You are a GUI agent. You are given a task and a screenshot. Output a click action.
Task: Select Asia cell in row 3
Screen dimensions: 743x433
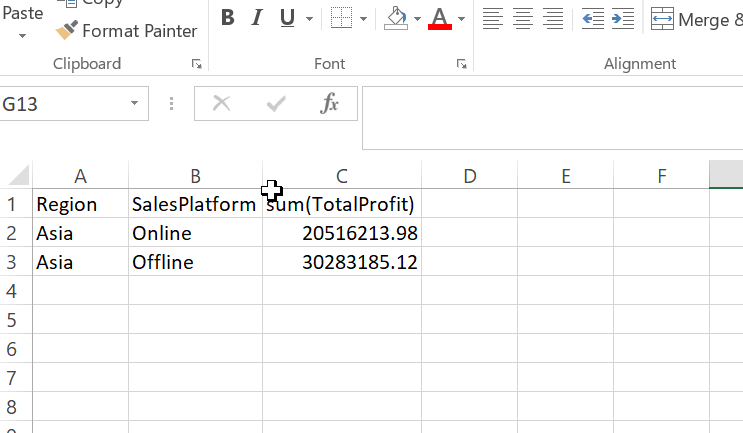point(81,262)
